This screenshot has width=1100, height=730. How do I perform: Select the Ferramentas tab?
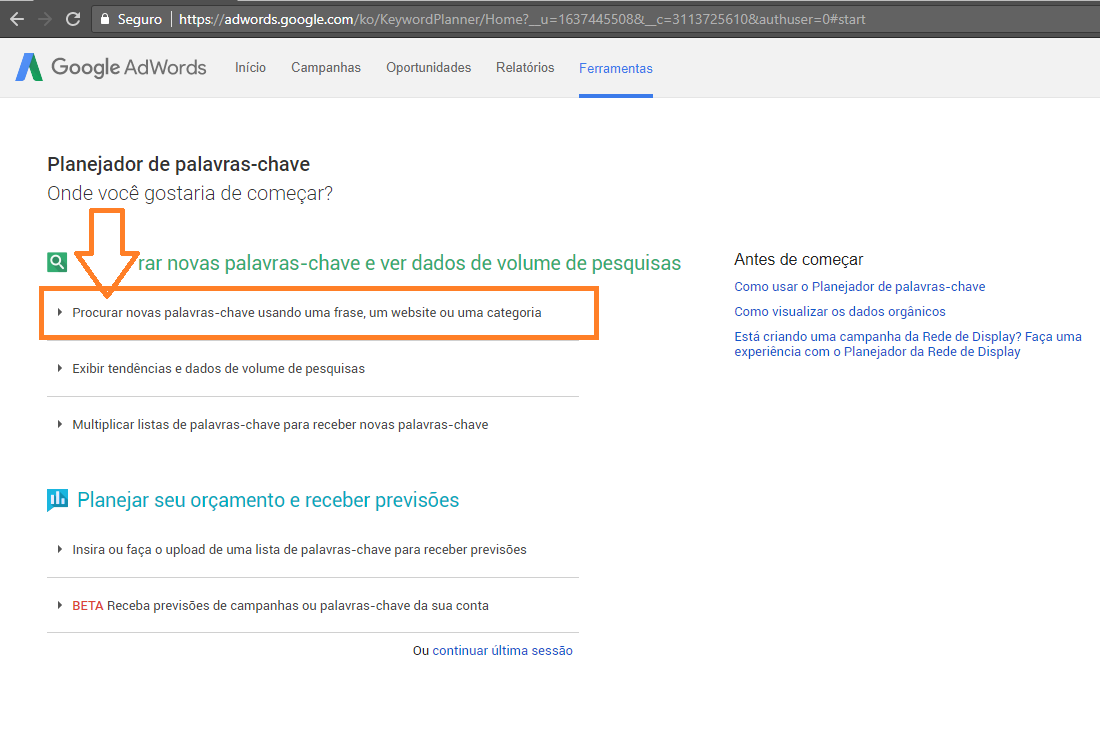click(x=615, y=69)
